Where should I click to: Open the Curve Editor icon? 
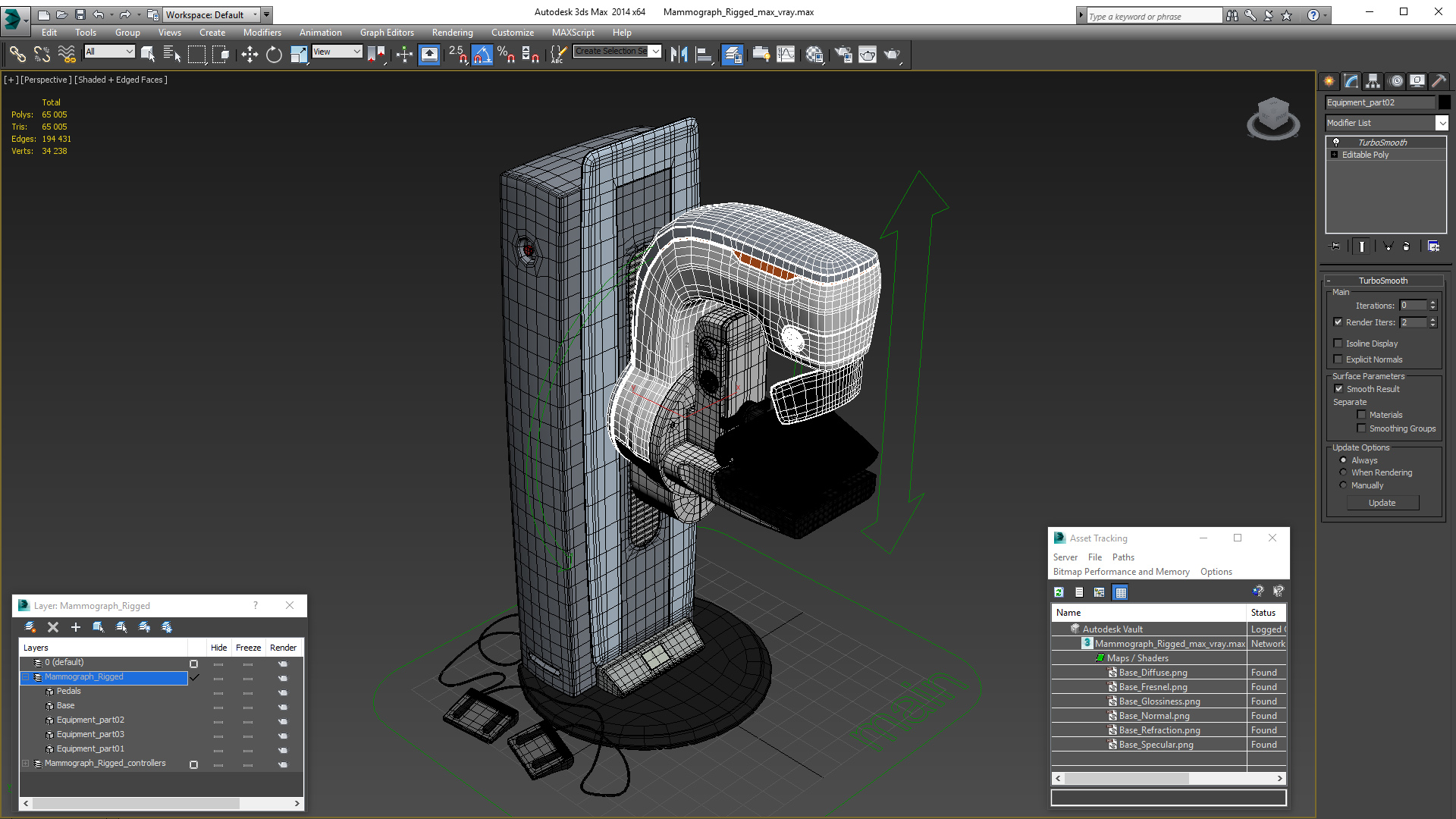tap(786, 54)
